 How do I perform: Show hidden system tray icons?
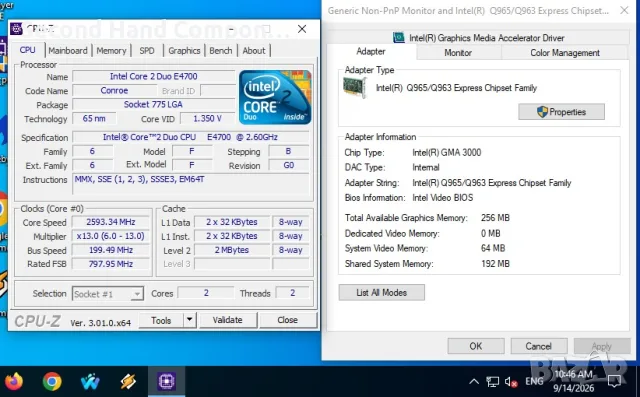coord(474,382)
